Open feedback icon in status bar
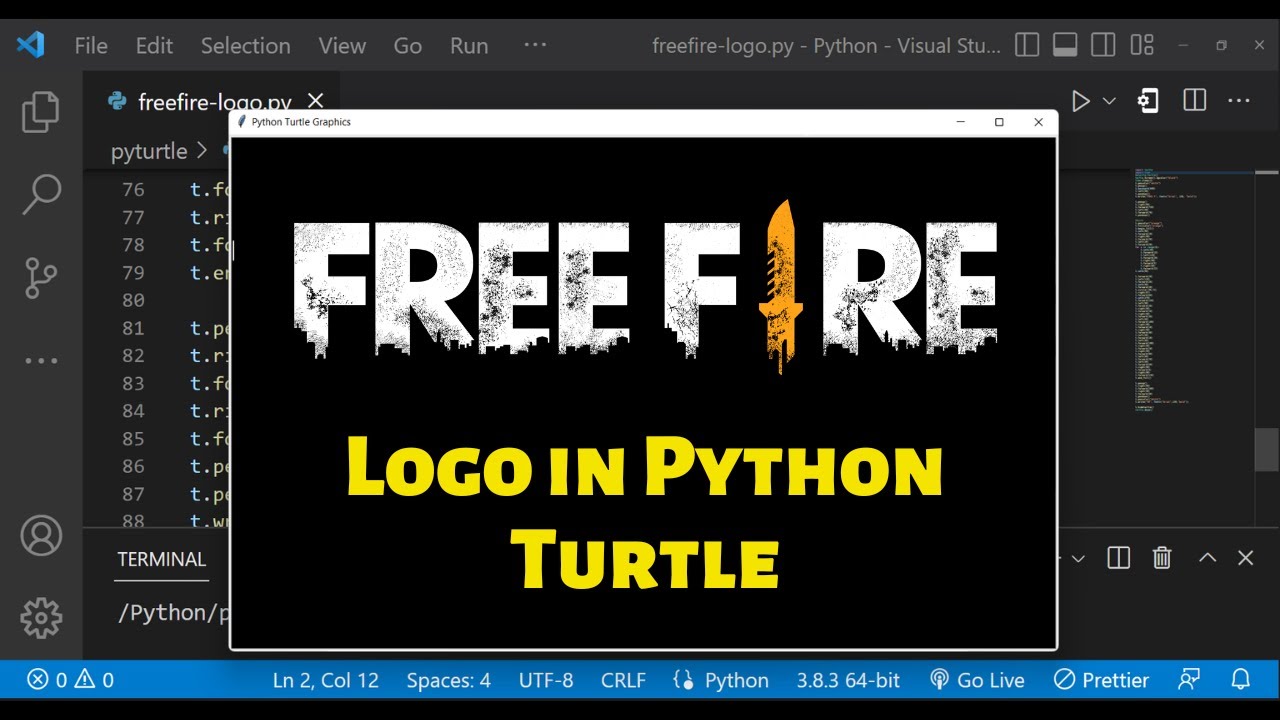 tap(1189, 680)
